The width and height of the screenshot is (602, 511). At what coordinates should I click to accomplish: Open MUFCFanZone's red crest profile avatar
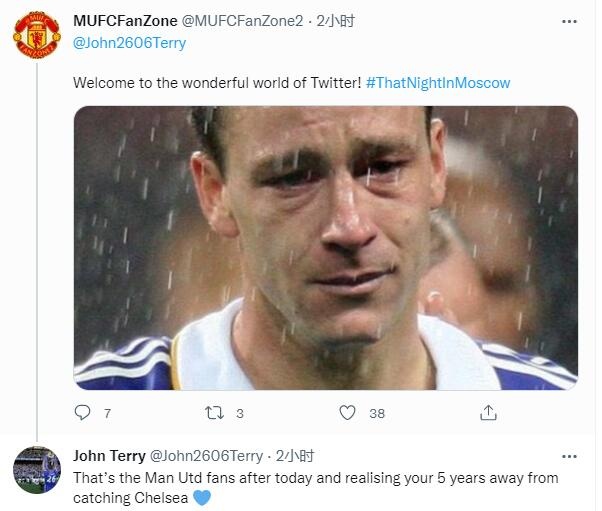click(36, 33)
